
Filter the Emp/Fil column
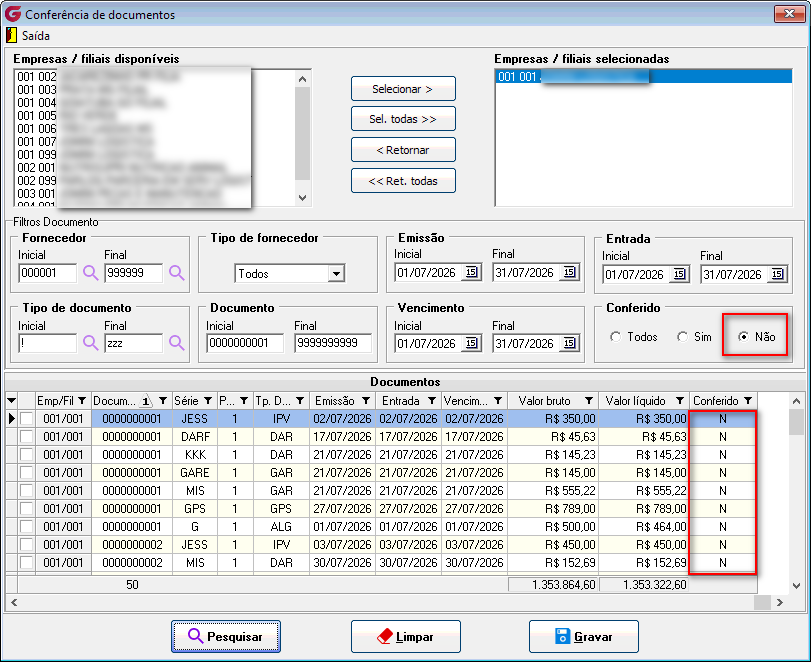coord(82,401)
